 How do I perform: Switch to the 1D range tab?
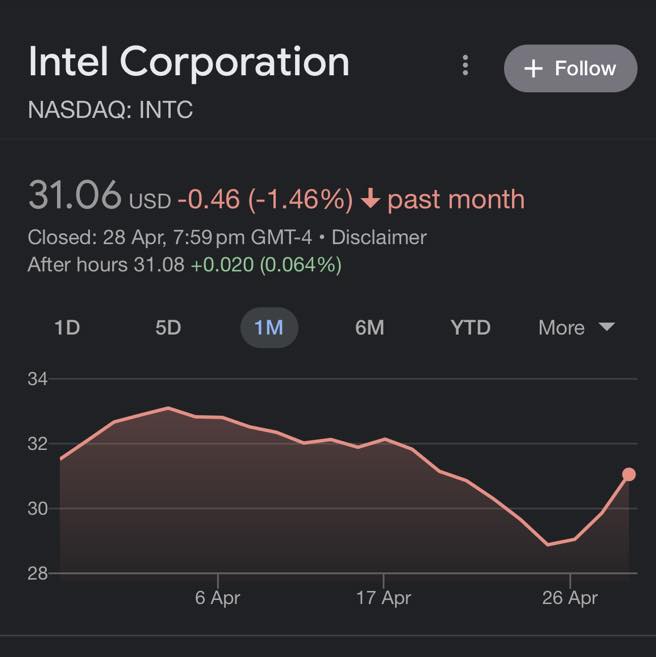point(66,327)
